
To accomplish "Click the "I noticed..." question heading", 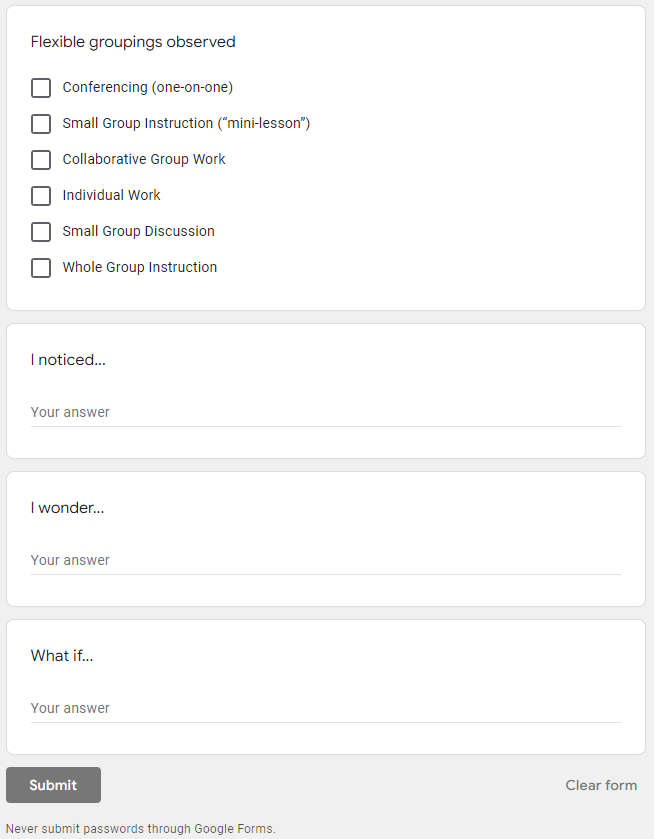I will coord(68,360).
